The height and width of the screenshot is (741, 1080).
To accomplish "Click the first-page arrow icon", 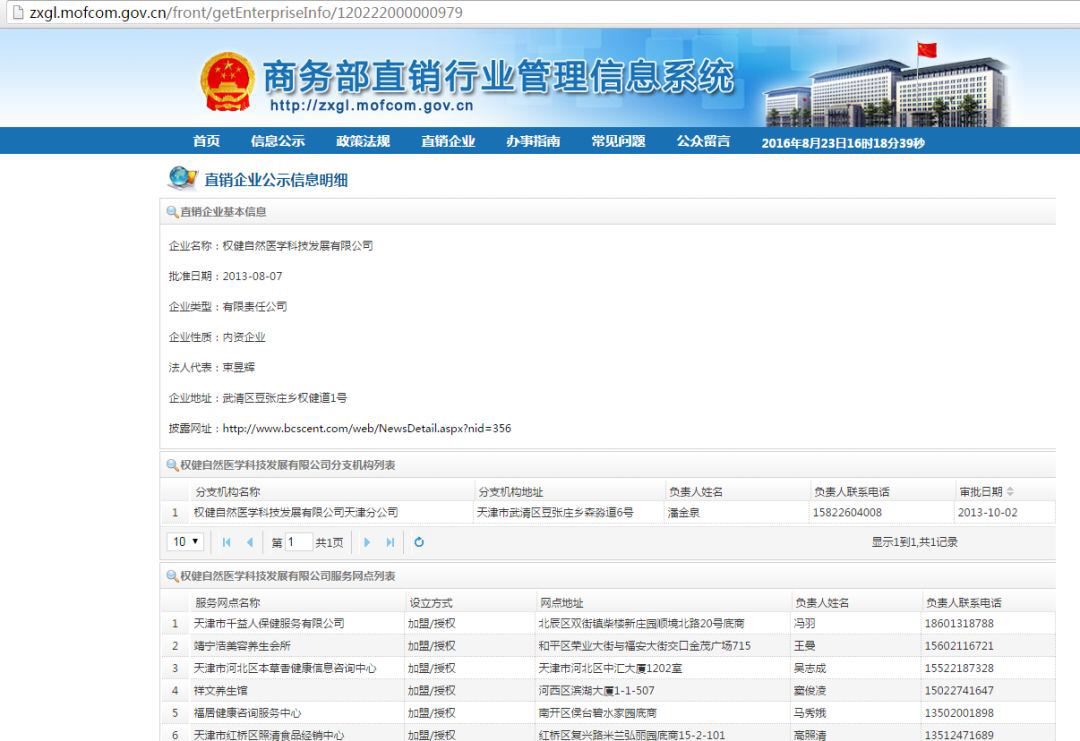I will pos(226,541).
